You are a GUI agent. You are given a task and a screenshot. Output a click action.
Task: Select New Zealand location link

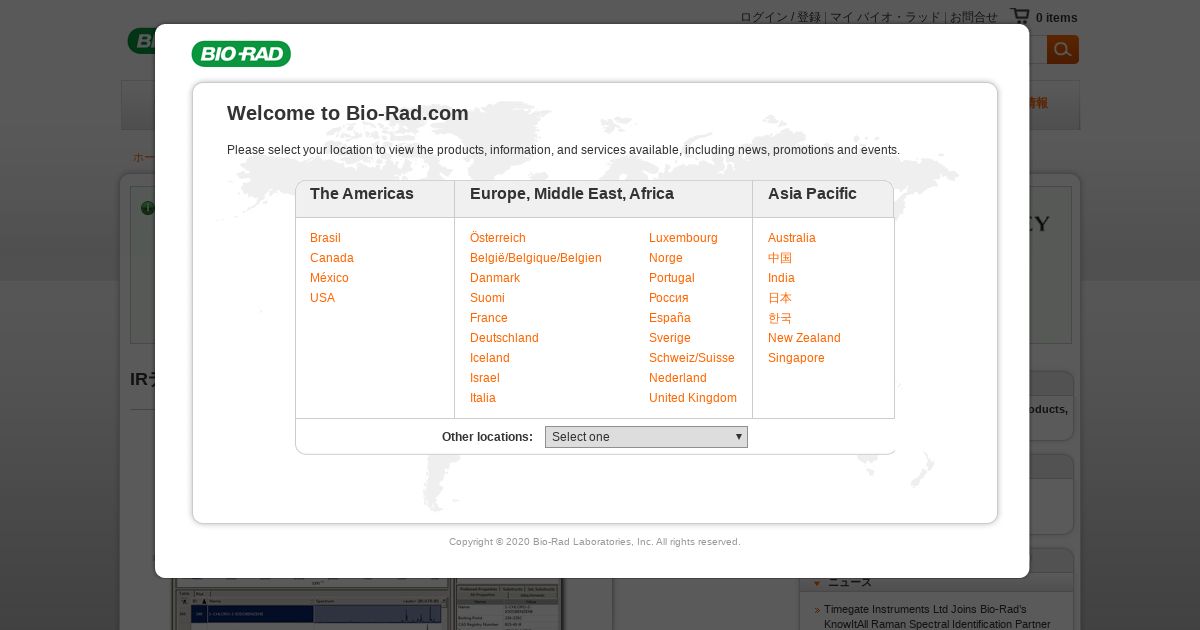tap(804, 338)
